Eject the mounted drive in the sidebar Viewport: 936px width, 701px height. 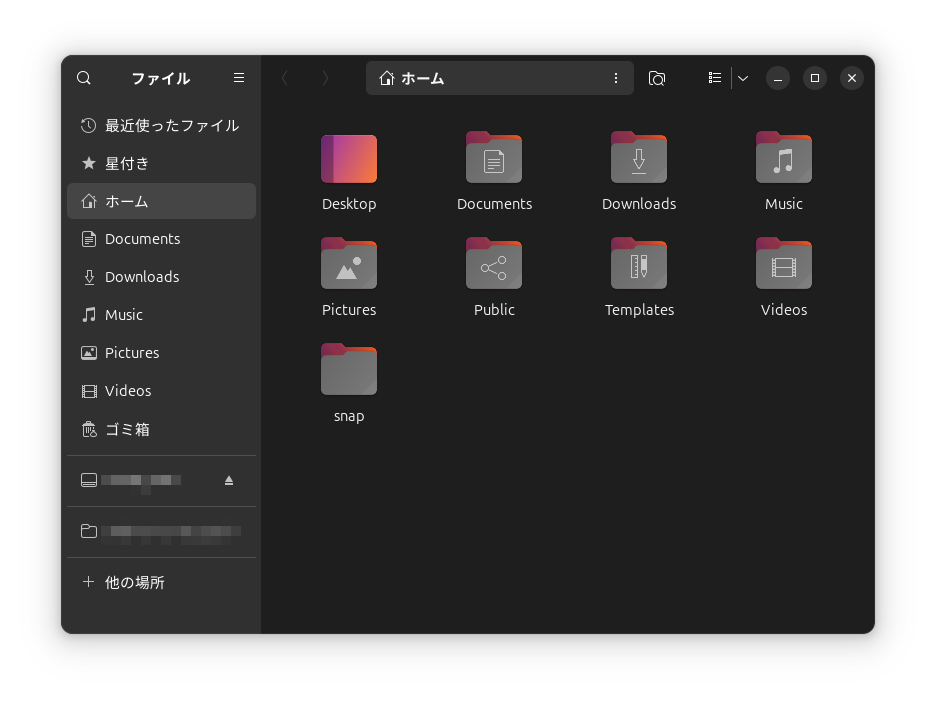coord(229,481)
